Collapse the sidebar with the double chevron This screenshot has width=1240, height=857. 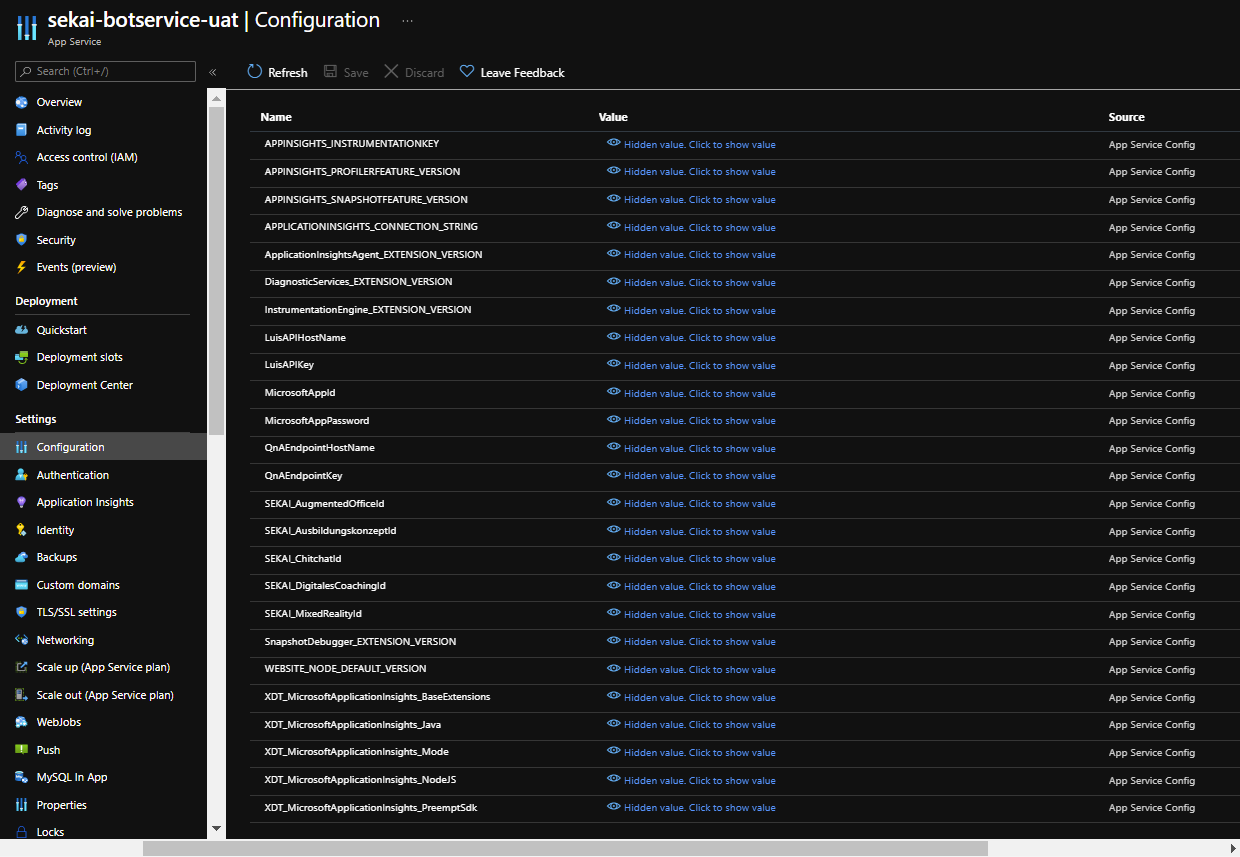point(212,71)
